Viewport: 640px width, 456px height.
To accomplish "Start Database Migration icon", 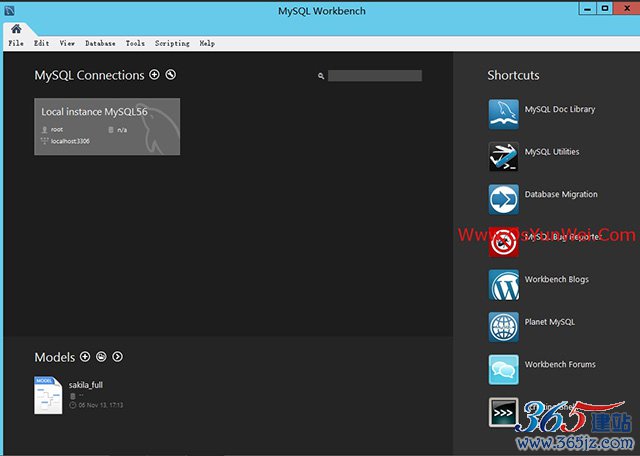I will (504, 199).
